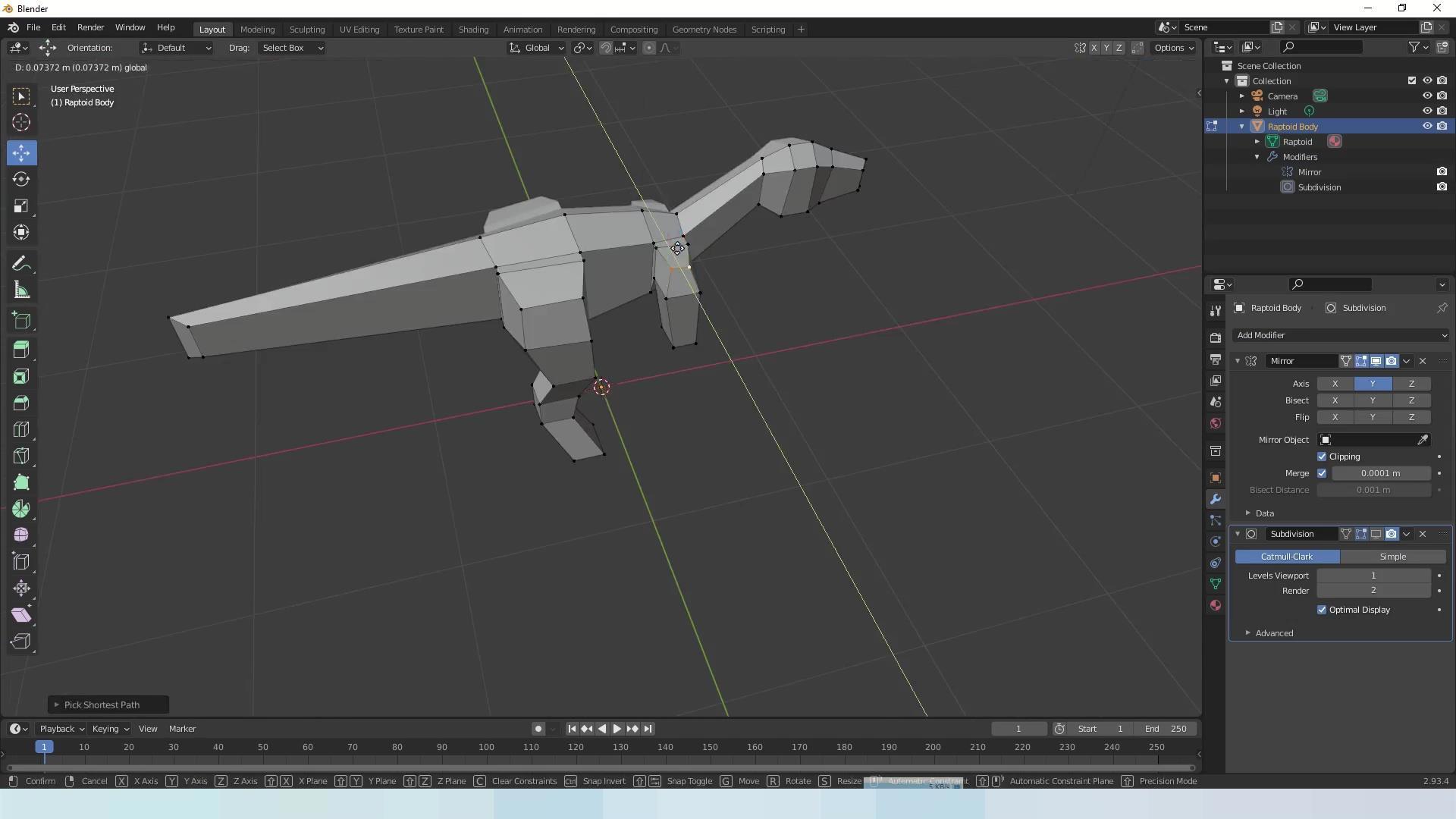Uncheck the Optimal Display option

tap(1322, 610)
